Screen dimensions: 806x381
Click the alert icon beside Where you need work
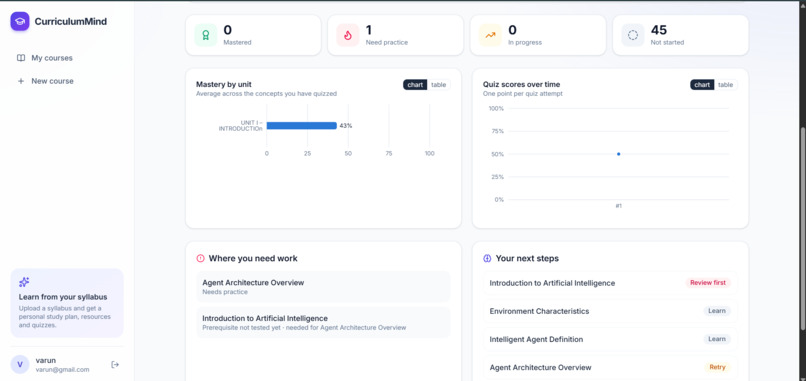coord(200,258)
